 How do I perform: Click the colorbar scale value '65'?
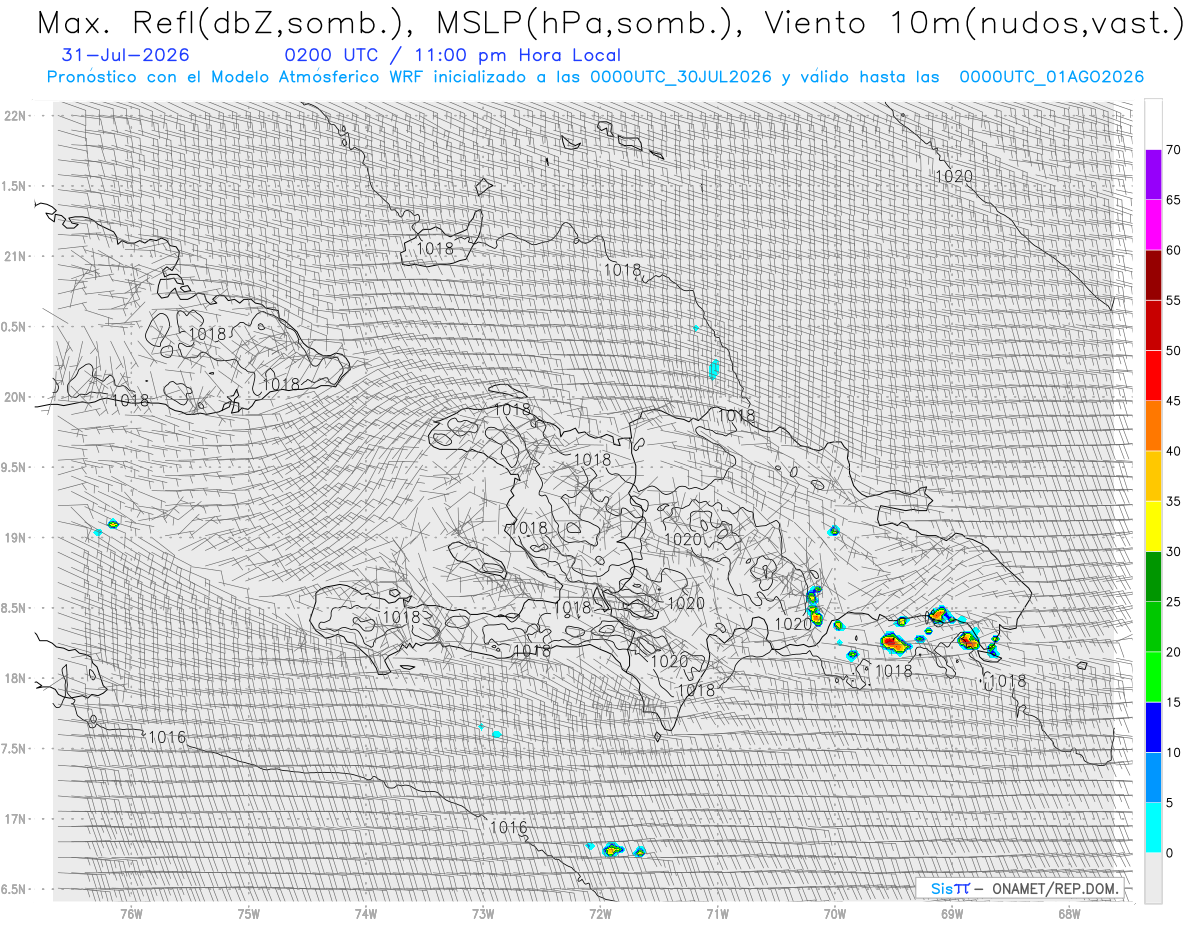[x=1174, y=200]
